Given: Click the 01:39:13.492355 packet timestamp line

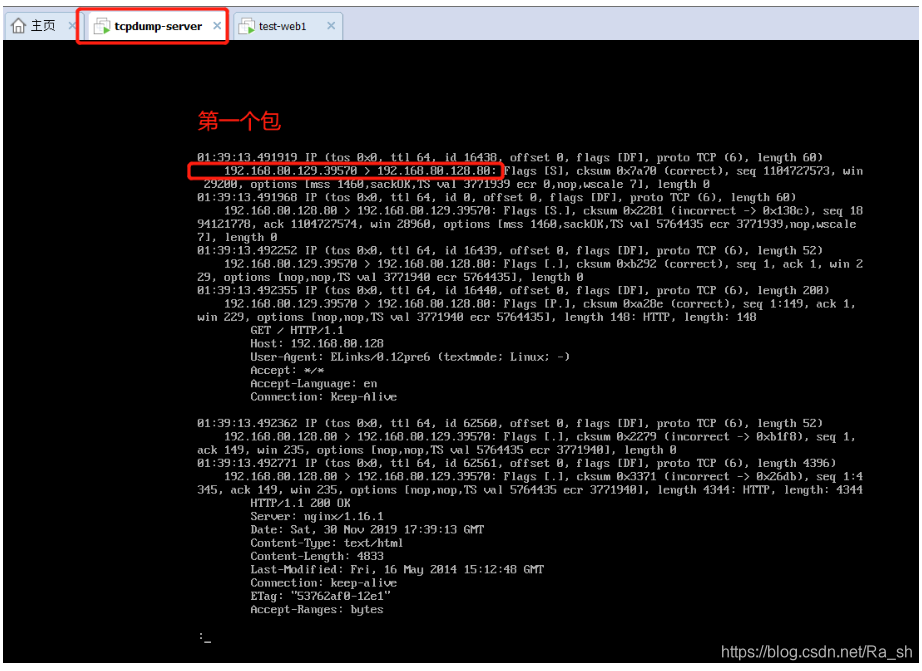Looking at the screenshot, I should coord(513,291).
